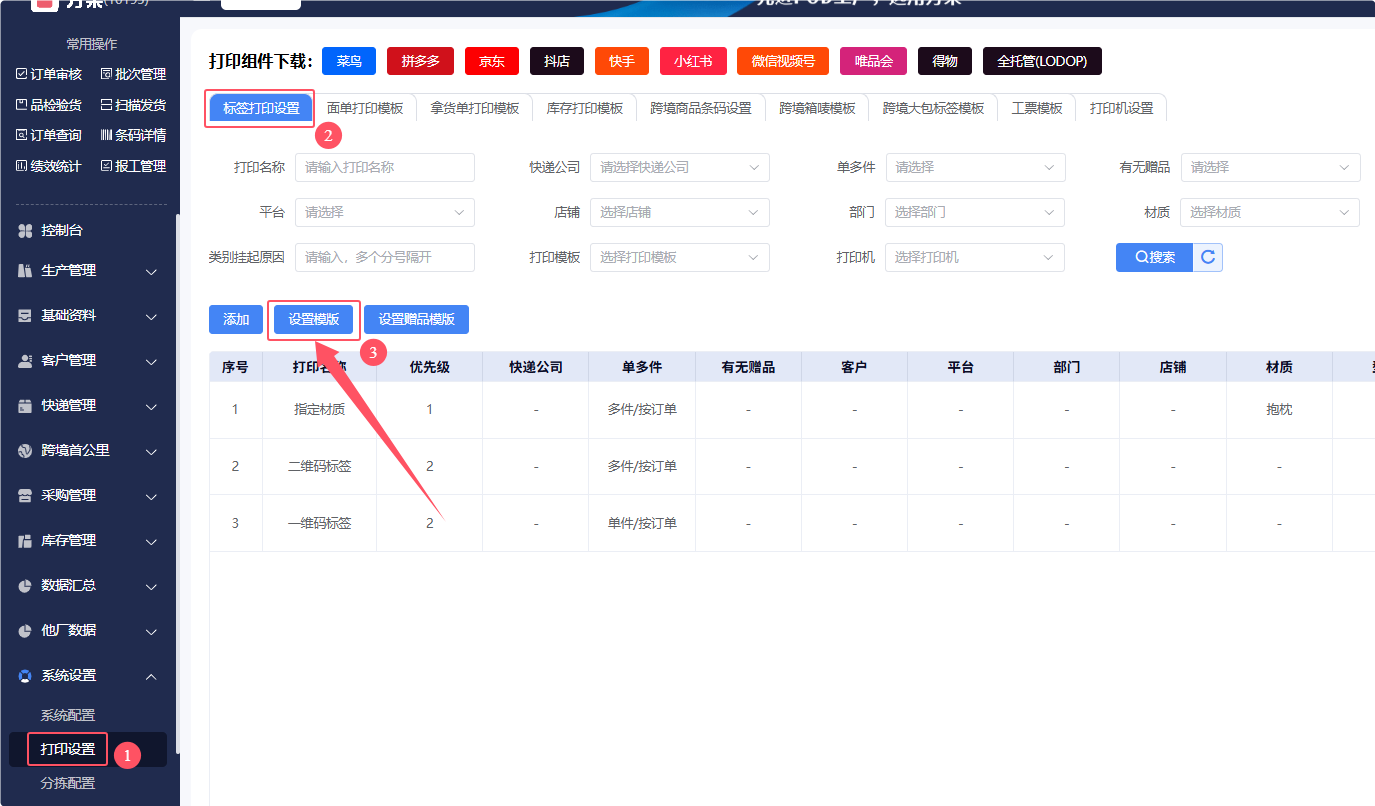Expand the 客户管理 menu chevron

coord(152,362)
